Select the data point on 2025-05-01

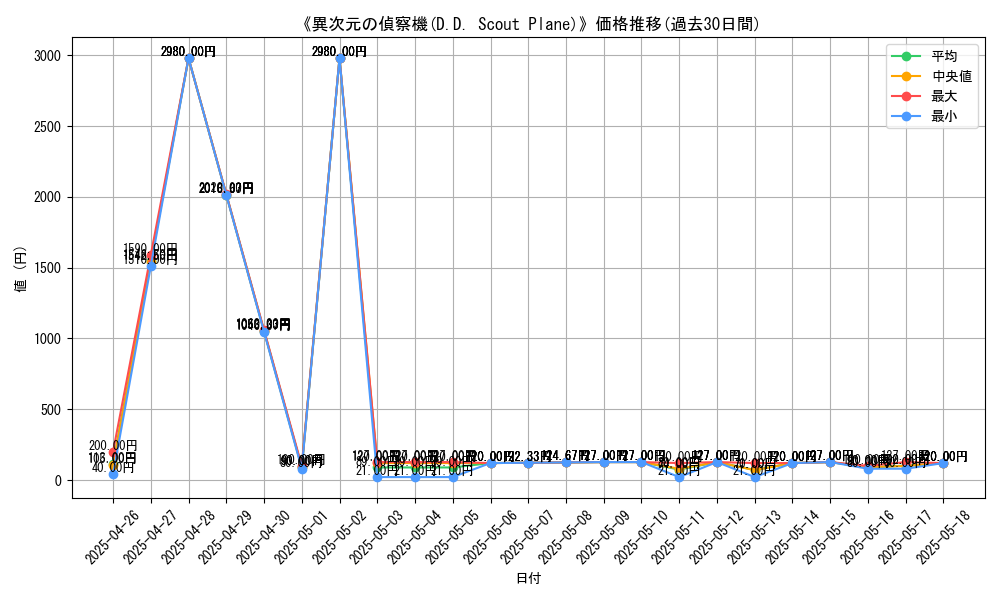pyautogui.click(x=302, y=469)
